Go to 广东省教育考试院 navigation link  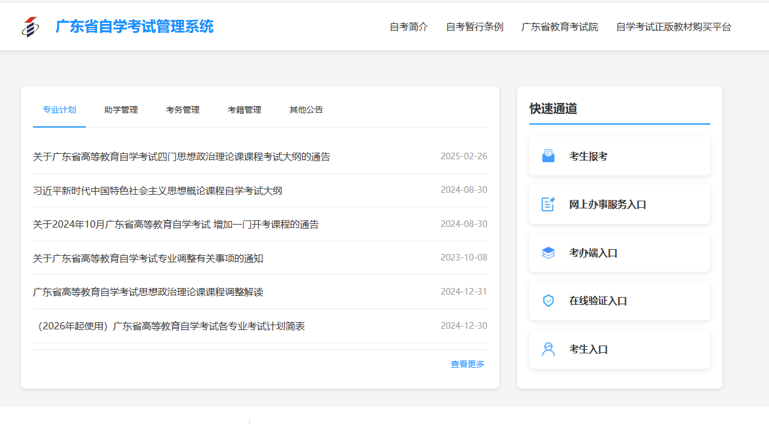[x=559, y=27]
